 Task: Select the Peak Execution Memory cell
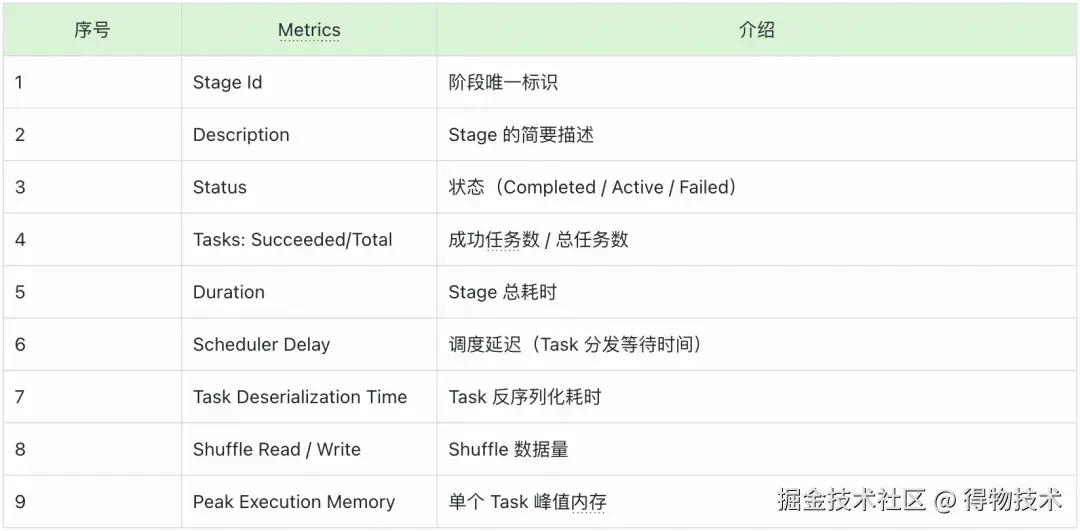[x=309, y=501]
